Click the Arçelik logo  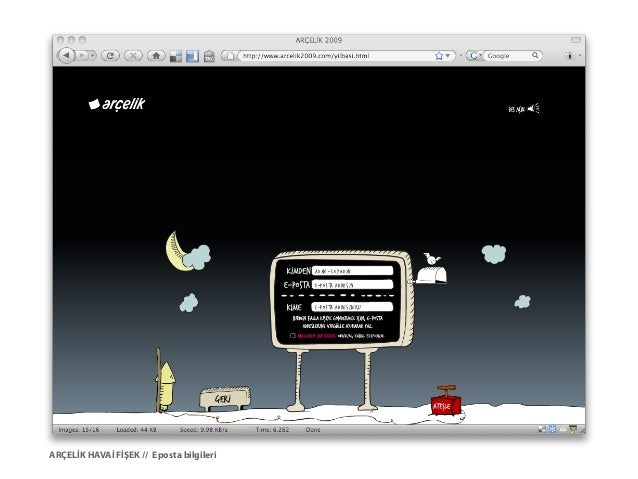(x=117, y=104)
